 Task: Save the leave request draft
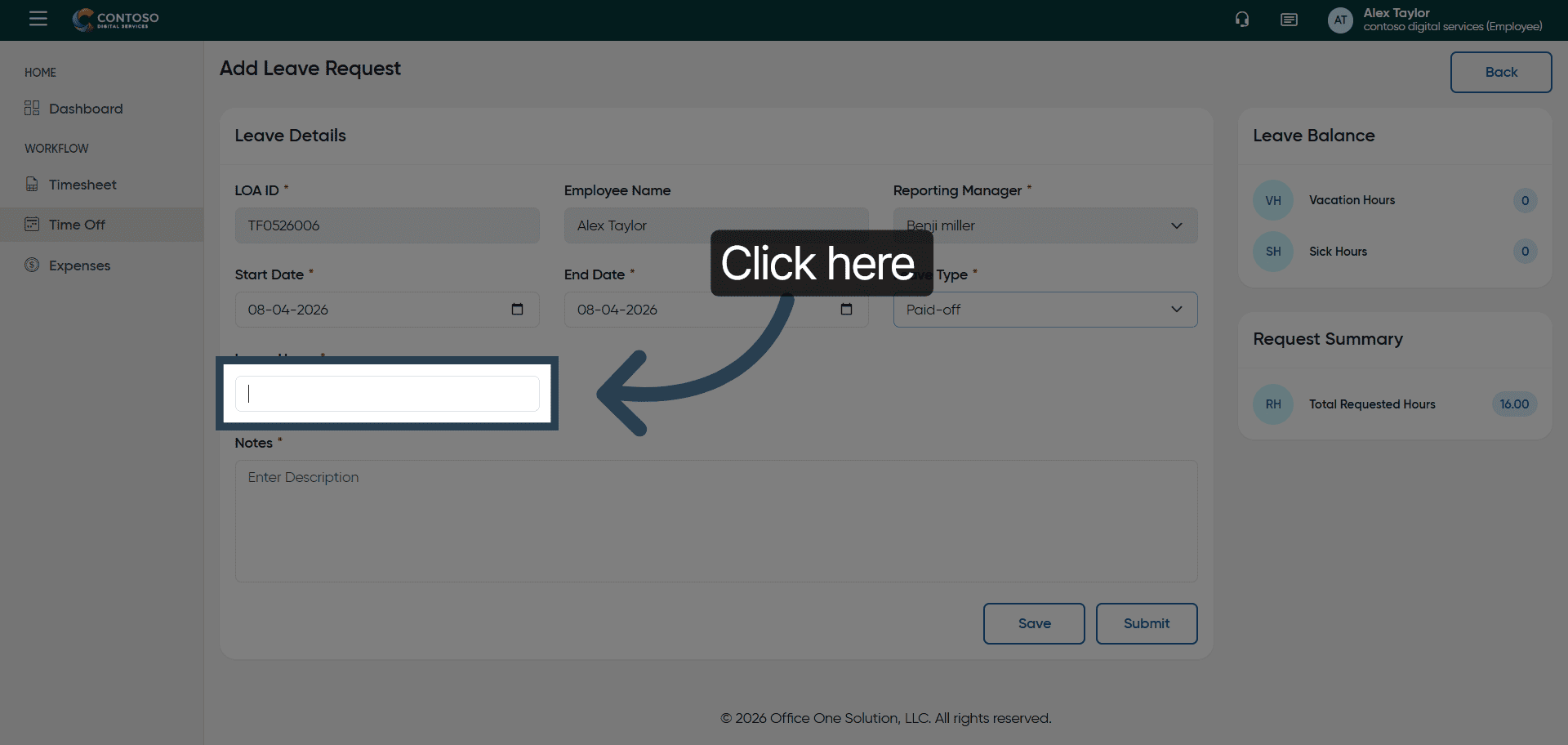point(1034,623)
